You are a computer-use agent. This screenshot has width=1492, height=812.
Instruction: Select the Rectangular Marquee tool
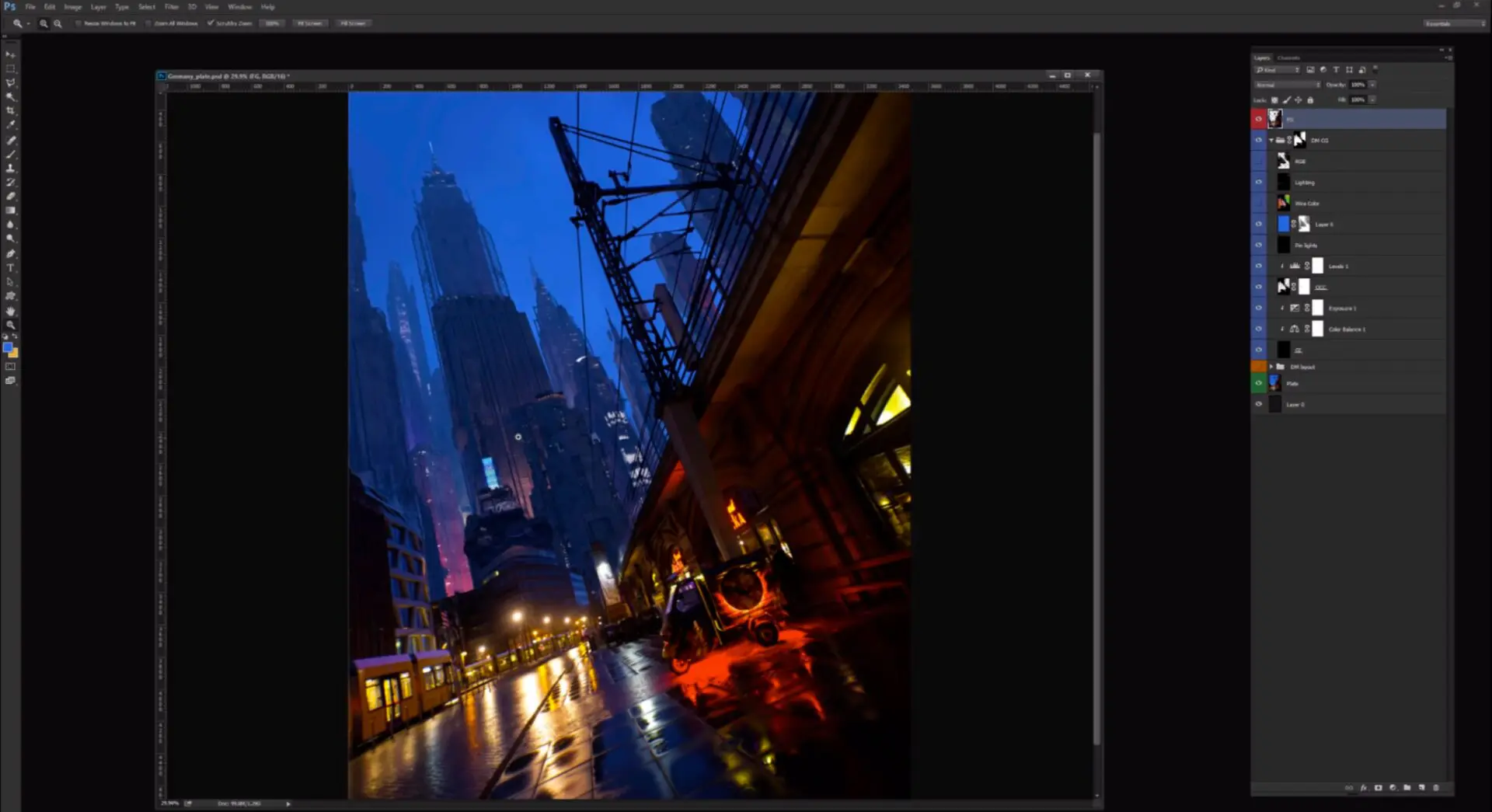[x=10, y=69]
